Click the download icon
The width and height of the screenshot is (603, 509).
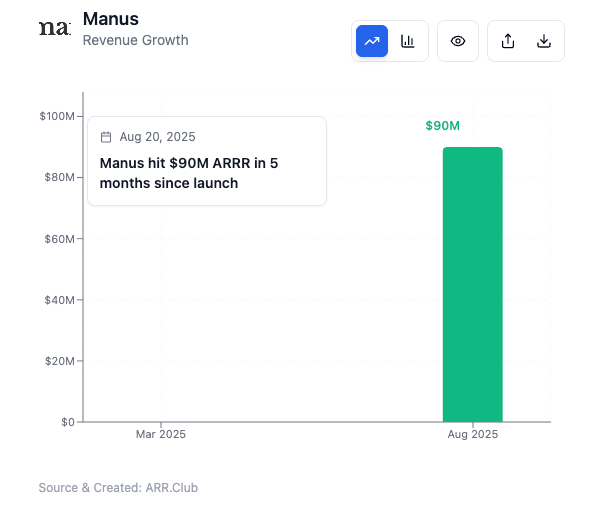[544, 41]
